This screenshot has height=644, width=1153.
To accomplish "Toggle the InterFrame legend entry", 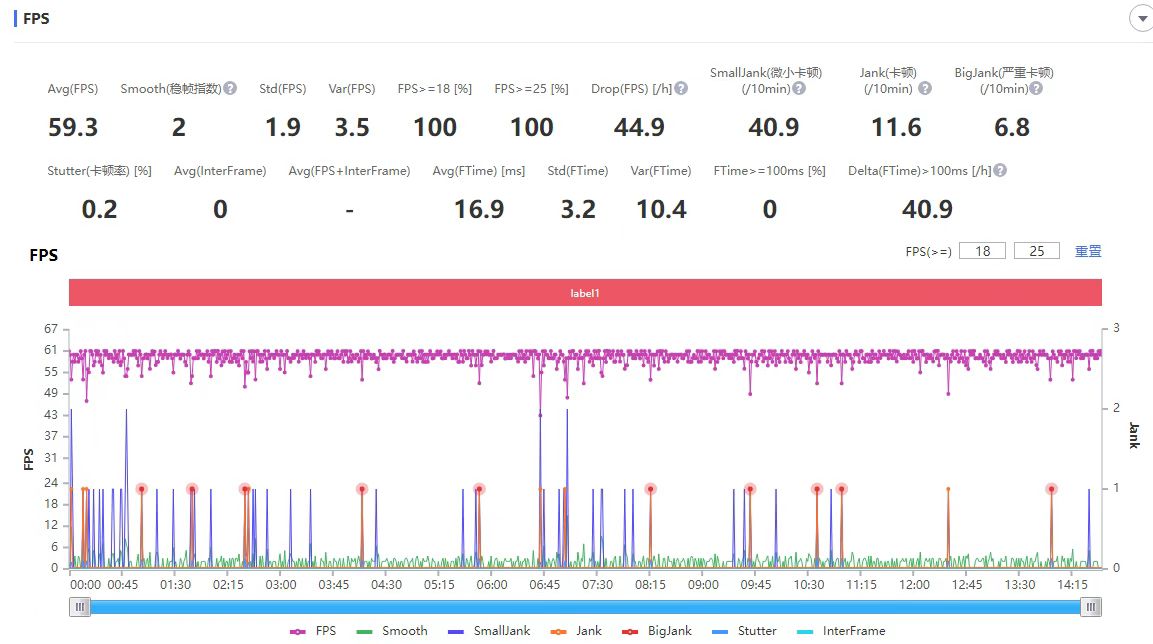I will coord(841,631).
